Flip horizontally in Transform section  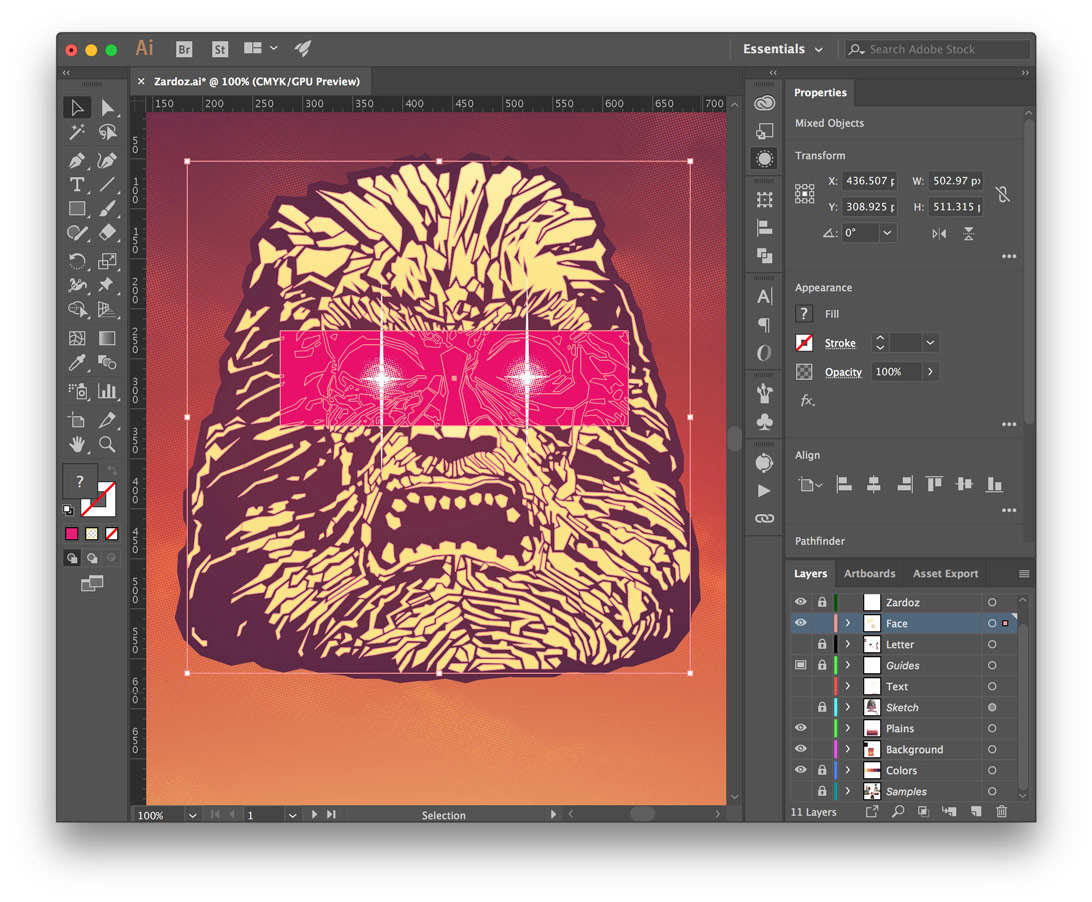939,233
